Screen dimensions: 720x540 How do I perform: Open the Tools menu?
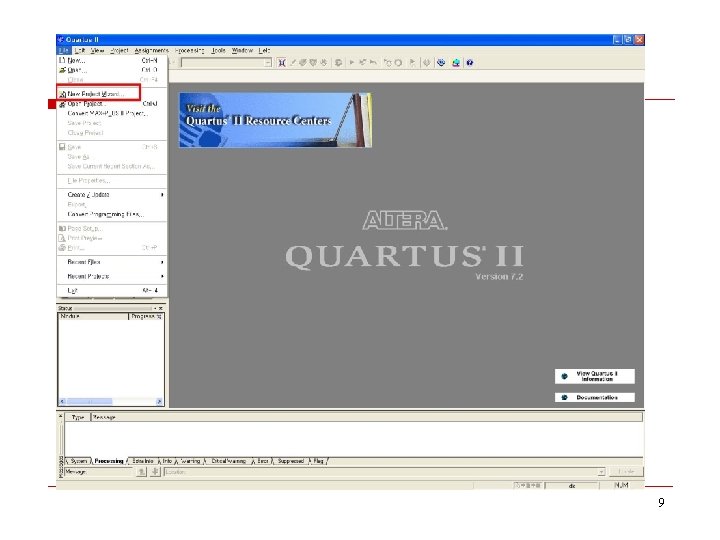(x=219, y=51)
